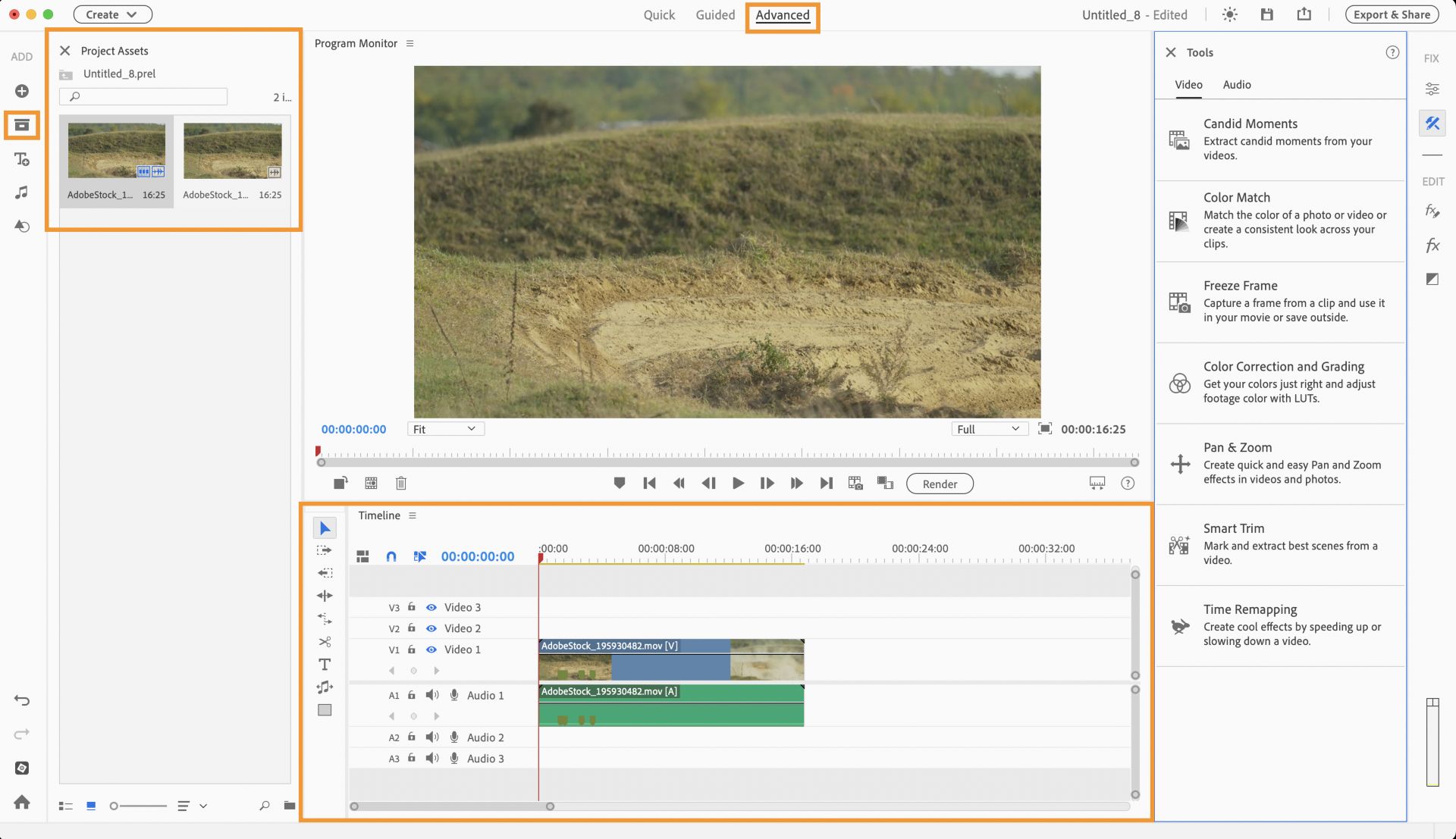Image resolution: width=1456 pixels, height=839 pixels.
Task: Open the Full playback quality dropdown
Action: 989,429
